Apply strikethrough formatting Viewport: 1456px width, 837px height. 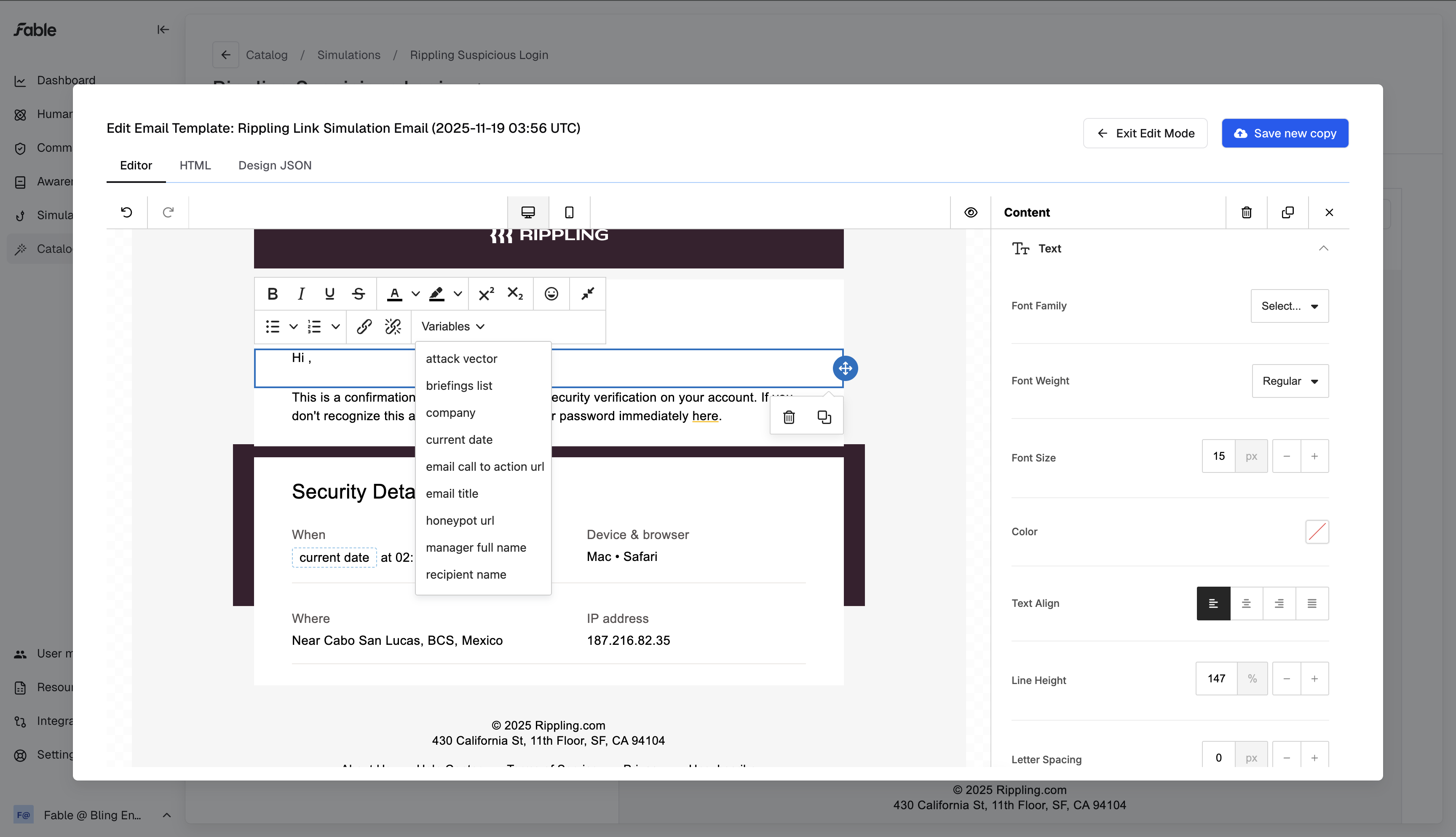(x=359, y=294)
